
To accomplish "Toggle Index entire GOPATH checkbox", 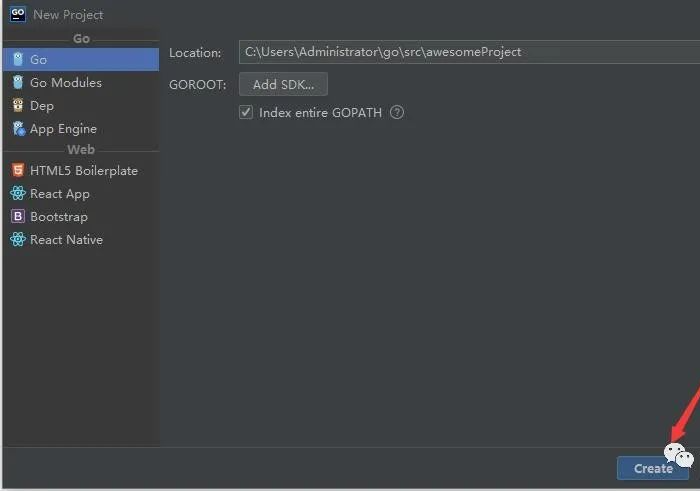I will (246, 112).
